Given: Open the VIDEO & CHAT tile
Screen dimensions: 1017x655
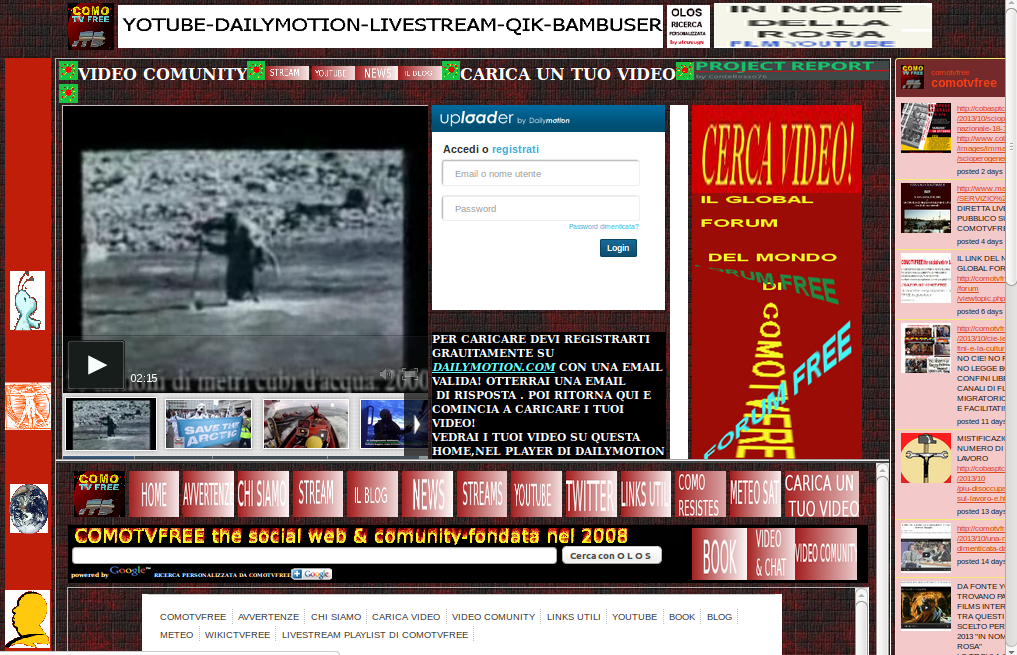Looking at the screenshot, I should (x=771, y=554).
